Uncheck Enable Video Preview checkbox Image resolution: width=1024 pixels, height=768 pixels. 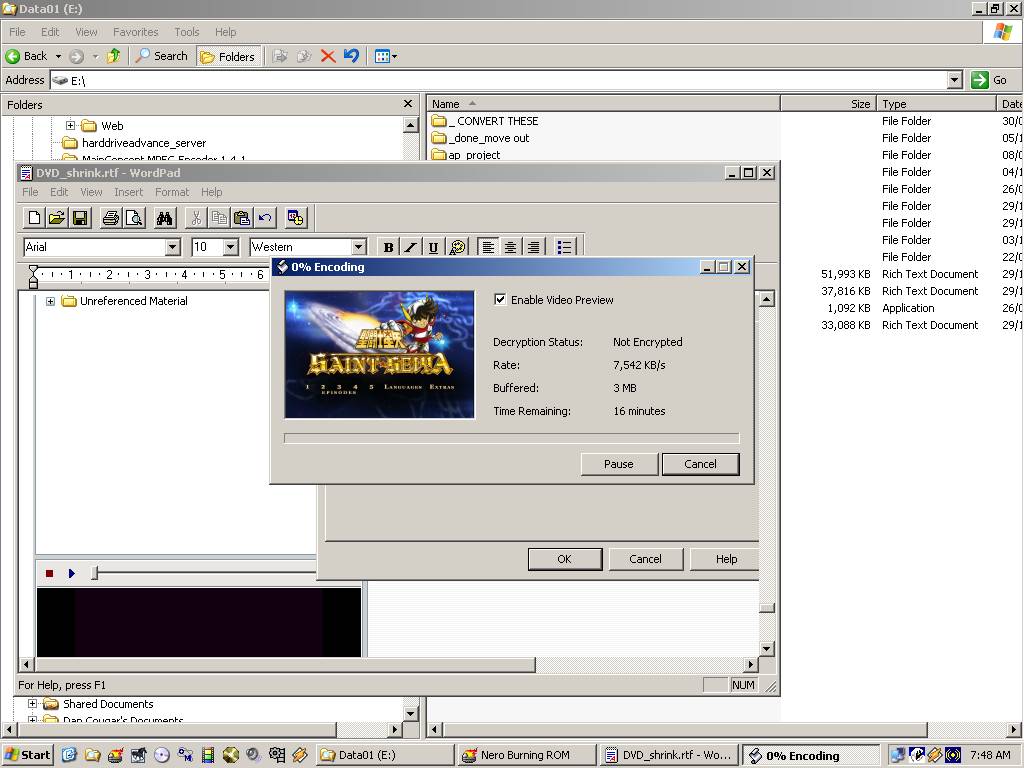pyautogui.click(x=500, y=300)
